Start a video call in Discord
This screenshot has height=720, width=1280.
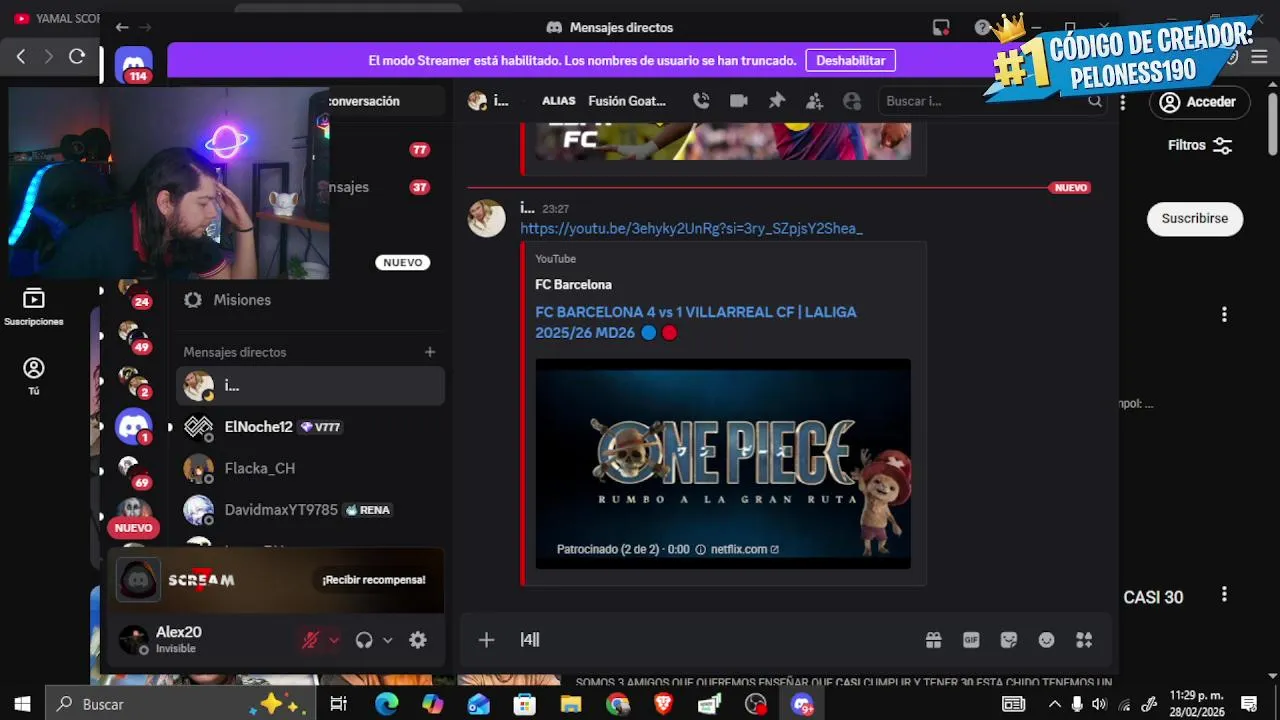739,101
